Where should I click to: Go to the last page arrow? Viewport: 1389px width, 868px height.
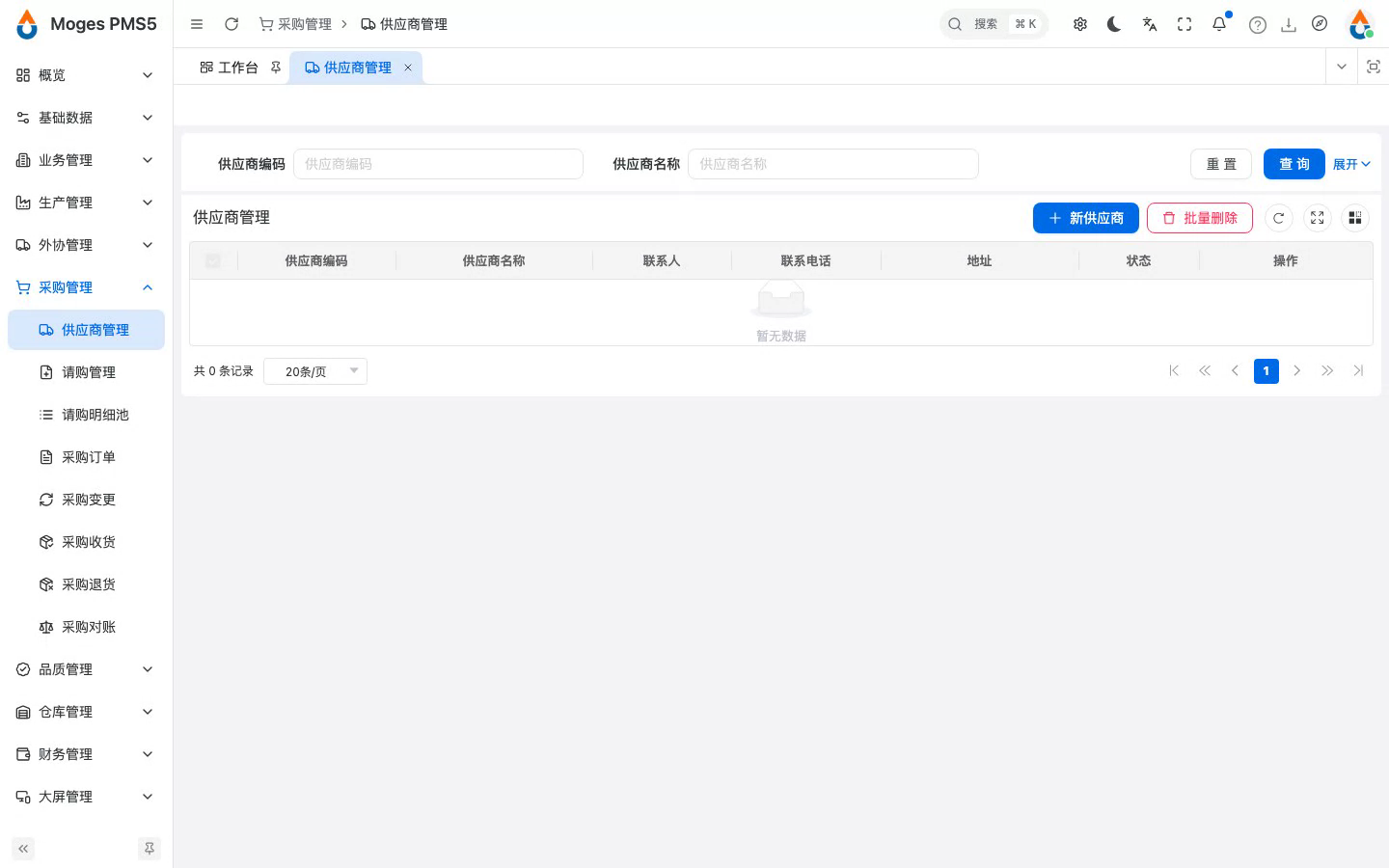(x=1358, y=371)
